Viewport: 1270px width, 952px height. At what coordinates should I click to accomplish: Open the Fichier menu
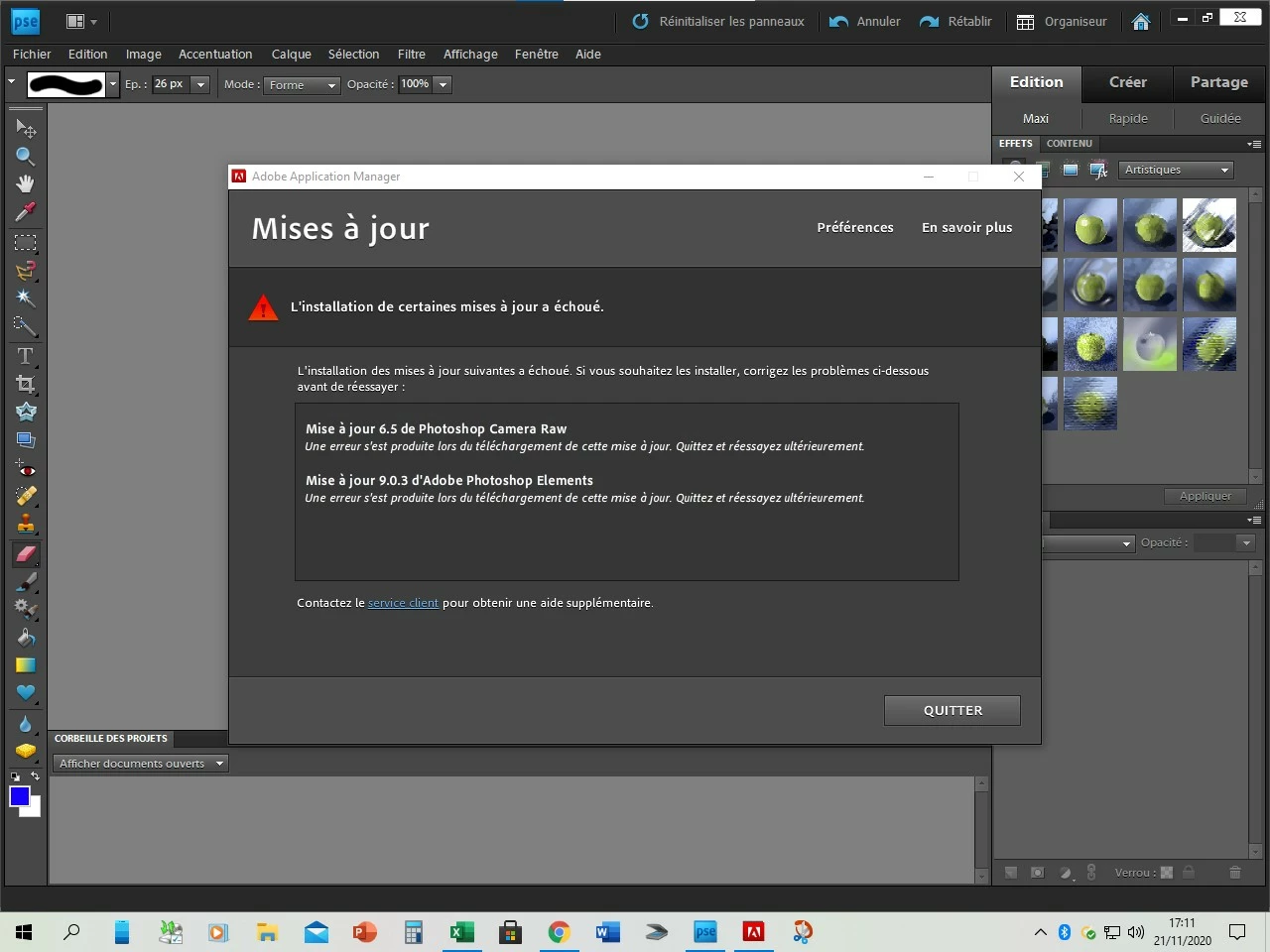point(32,55)
